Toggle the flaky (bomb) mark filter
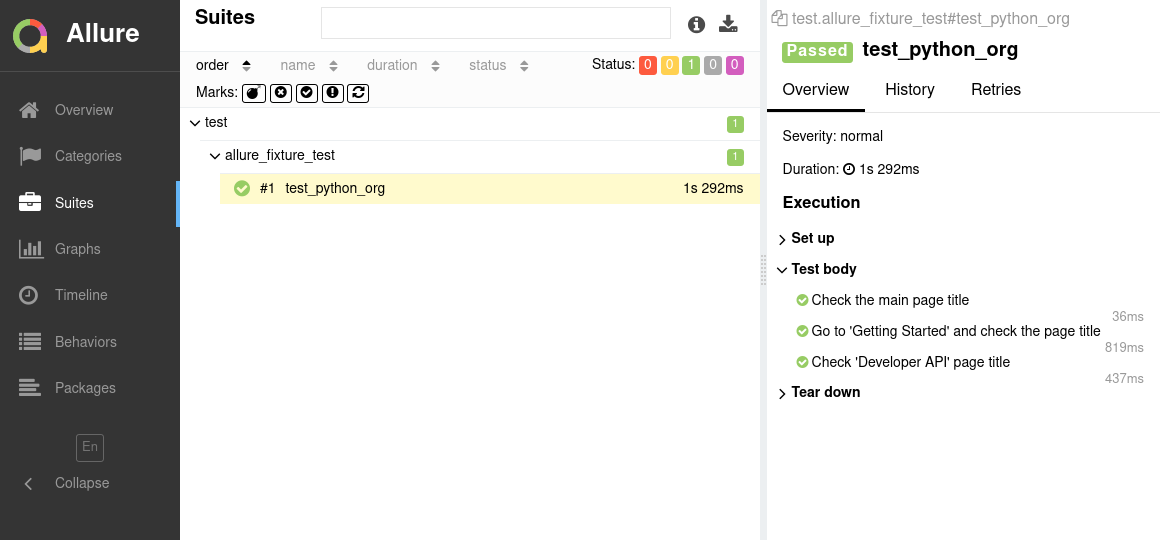 (254, 93)
